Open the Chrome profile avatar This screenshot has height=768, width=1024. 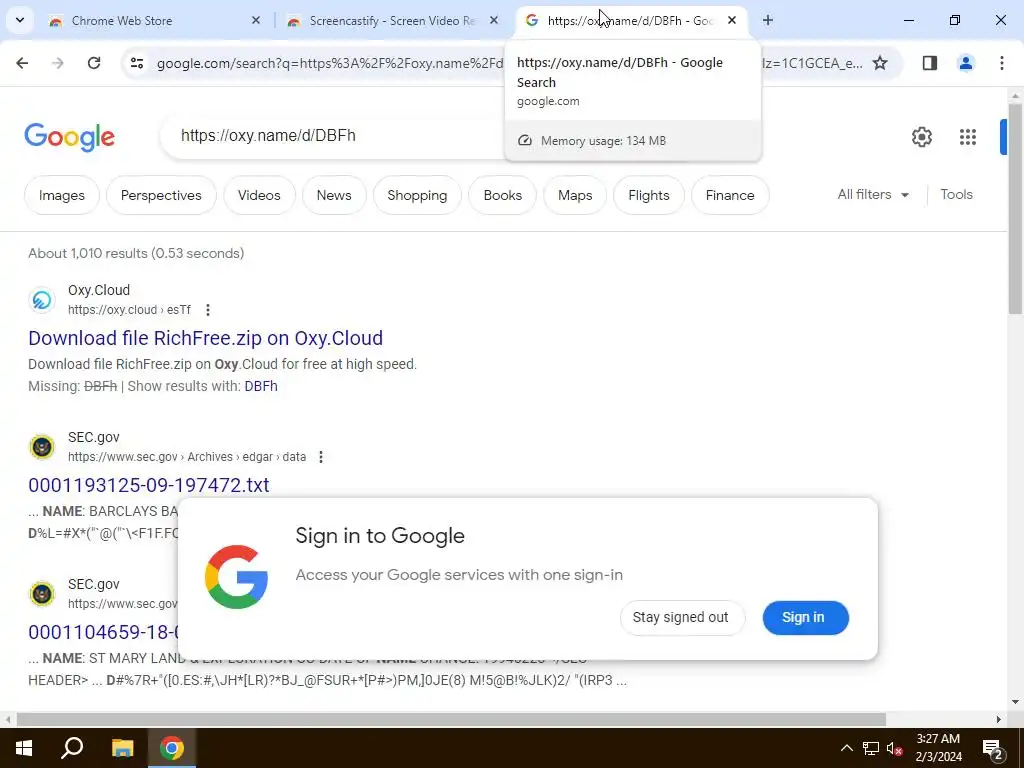coord(966,63)
